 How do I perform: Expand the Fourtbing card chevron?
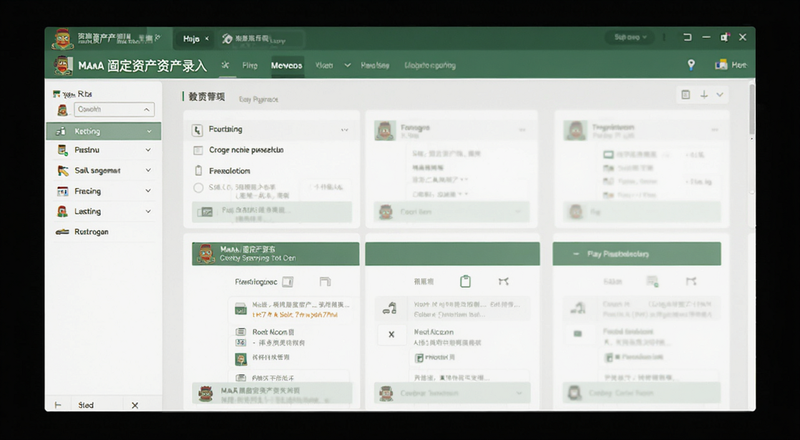click(x=344, y=130)
